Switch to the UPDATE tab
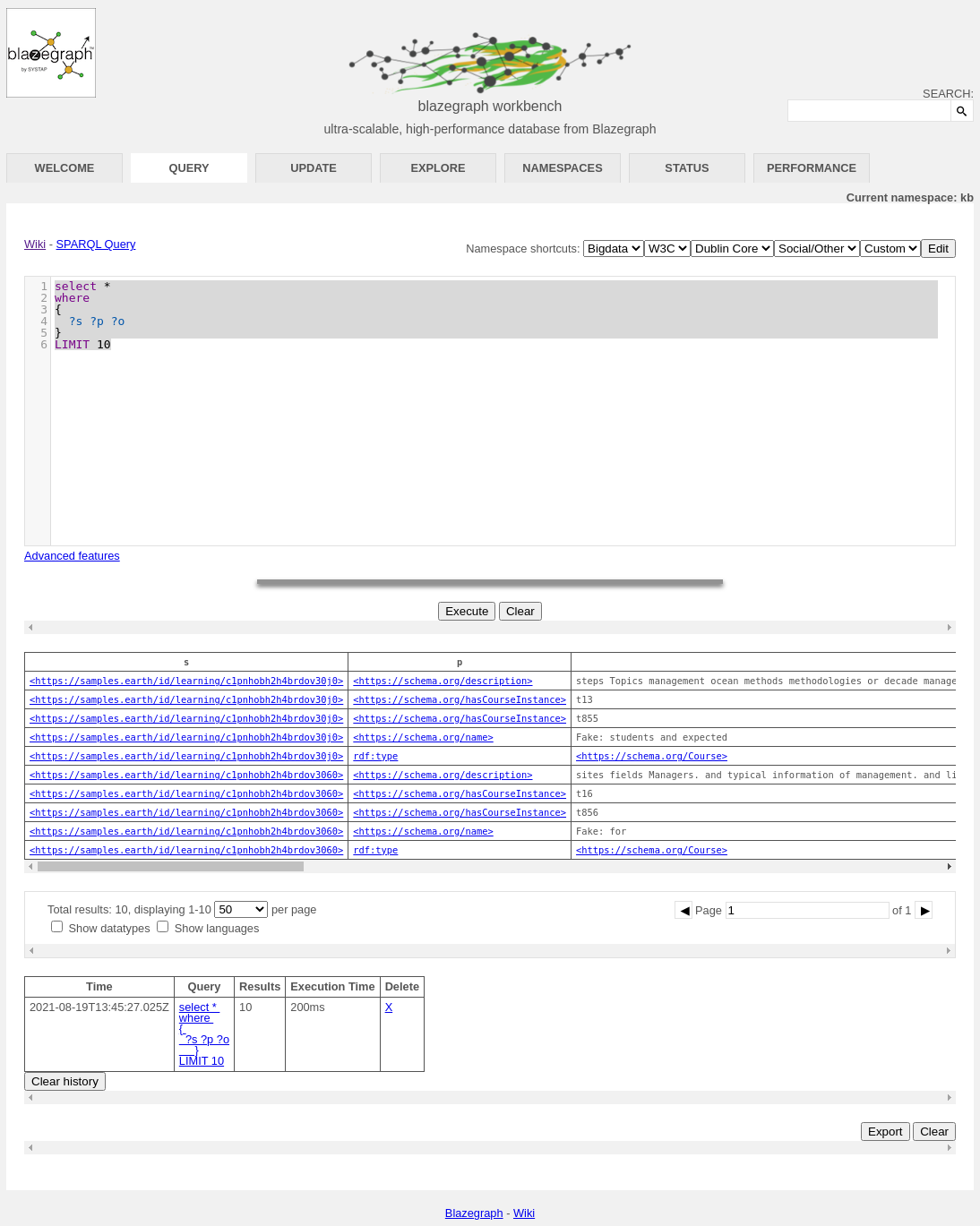This screenshot has width=980, height=1226. tap(314, 168)
